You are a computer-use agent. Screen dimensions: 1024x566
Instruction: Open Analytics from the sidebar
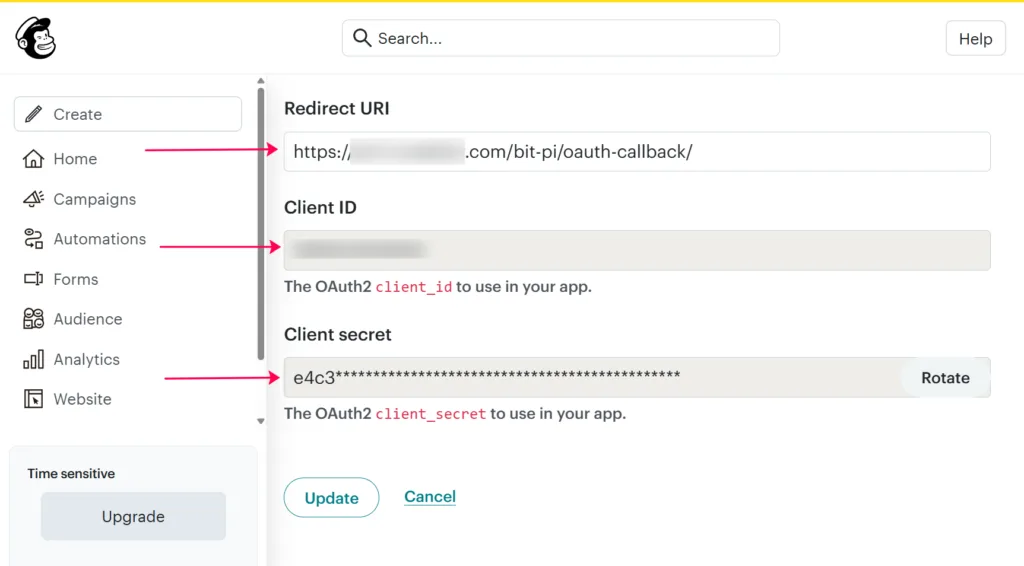click(86, 359)
